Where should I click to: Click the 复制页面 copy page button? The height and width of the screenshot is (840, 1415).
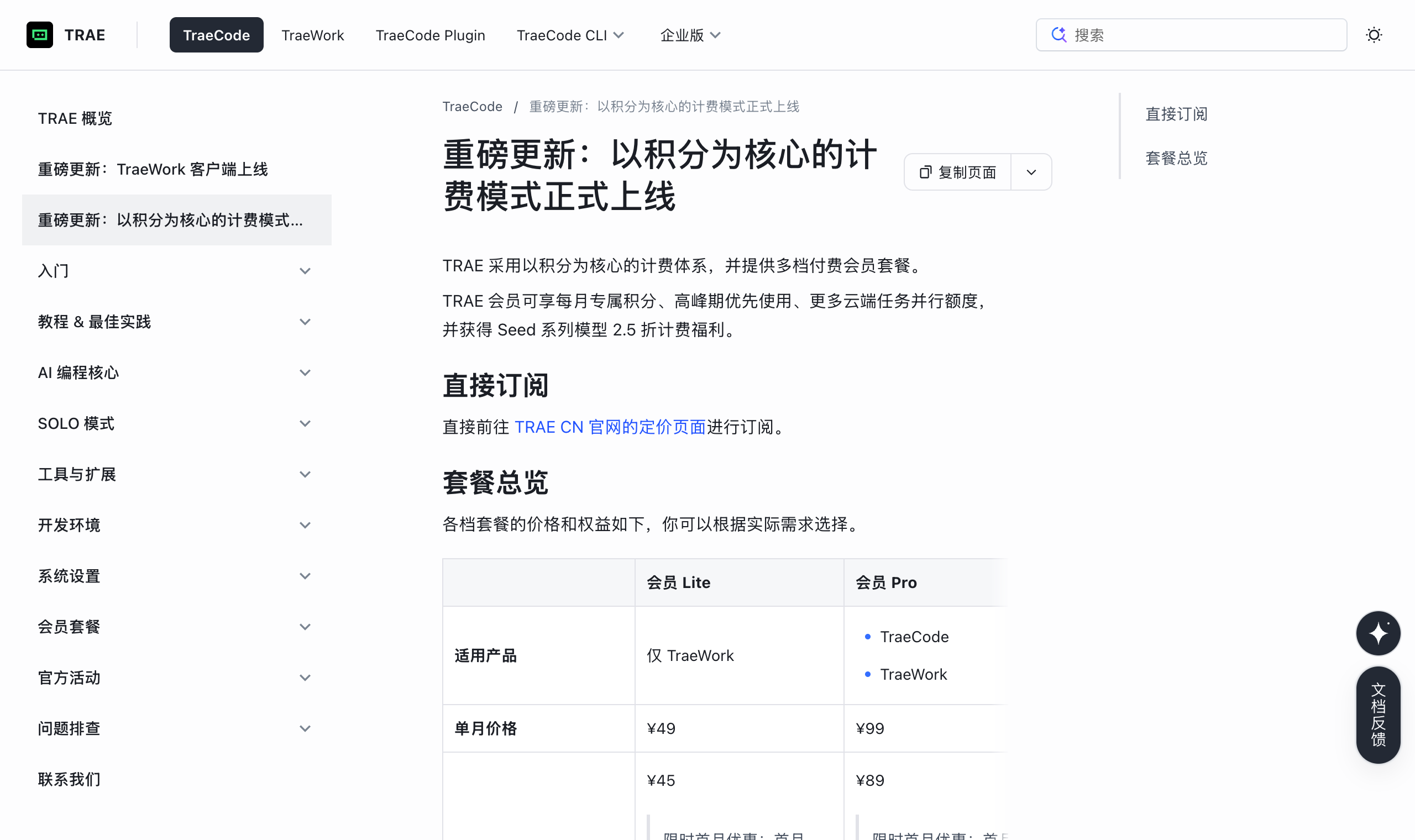click(x=958, y=172)
